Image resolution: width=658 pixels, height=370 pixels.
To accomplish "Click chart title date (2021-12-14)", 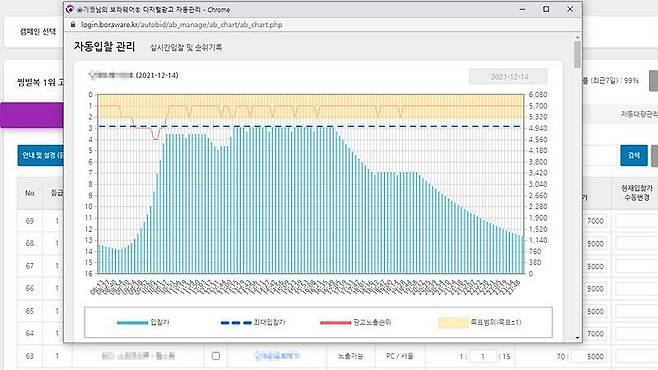I will point(157,76).
